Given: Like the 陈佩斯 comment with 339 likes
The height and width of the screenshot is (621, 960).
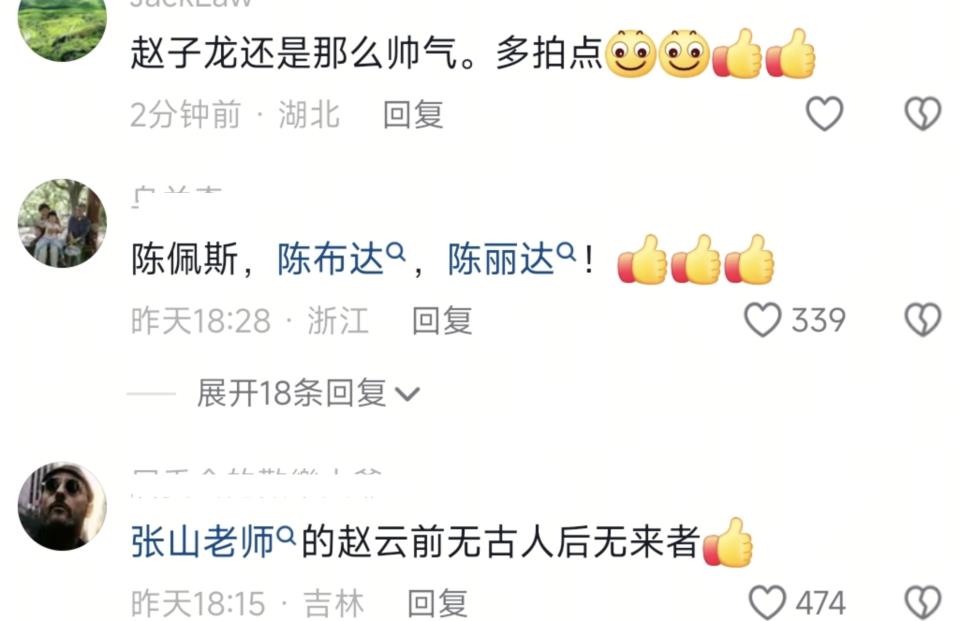Looking at the screenshot, I should click(762, 320).
